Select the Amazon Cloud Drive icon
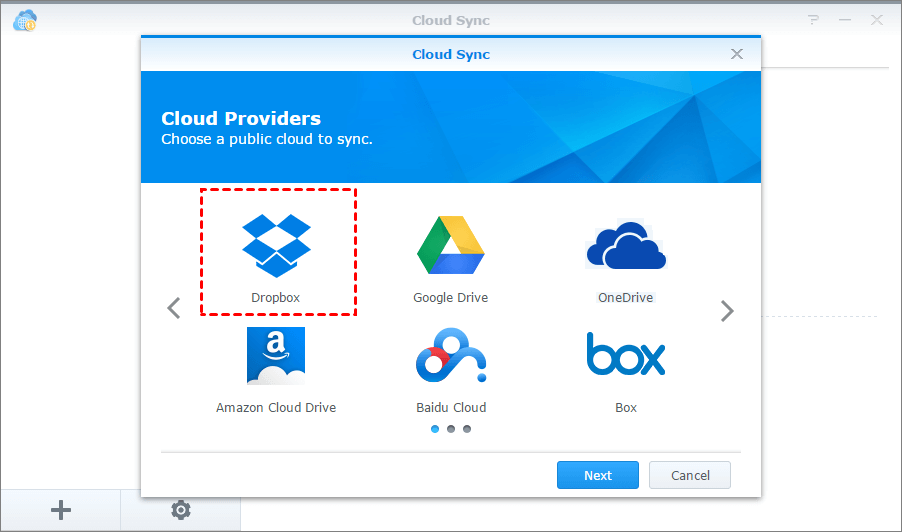This screenshot has width=902, height=532. click(276, 355)
